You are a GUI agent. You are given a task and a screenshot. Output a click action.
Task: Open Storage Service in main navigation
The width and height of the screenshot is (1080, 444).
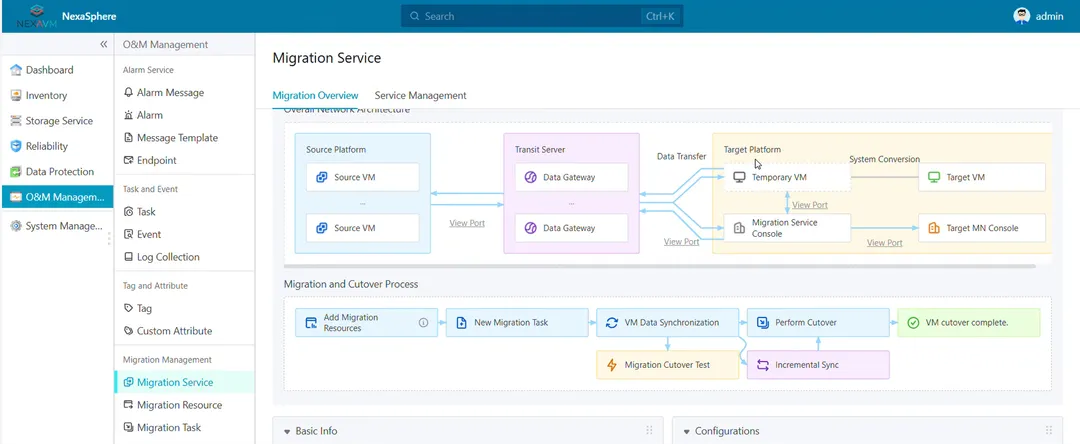[56, 121]
